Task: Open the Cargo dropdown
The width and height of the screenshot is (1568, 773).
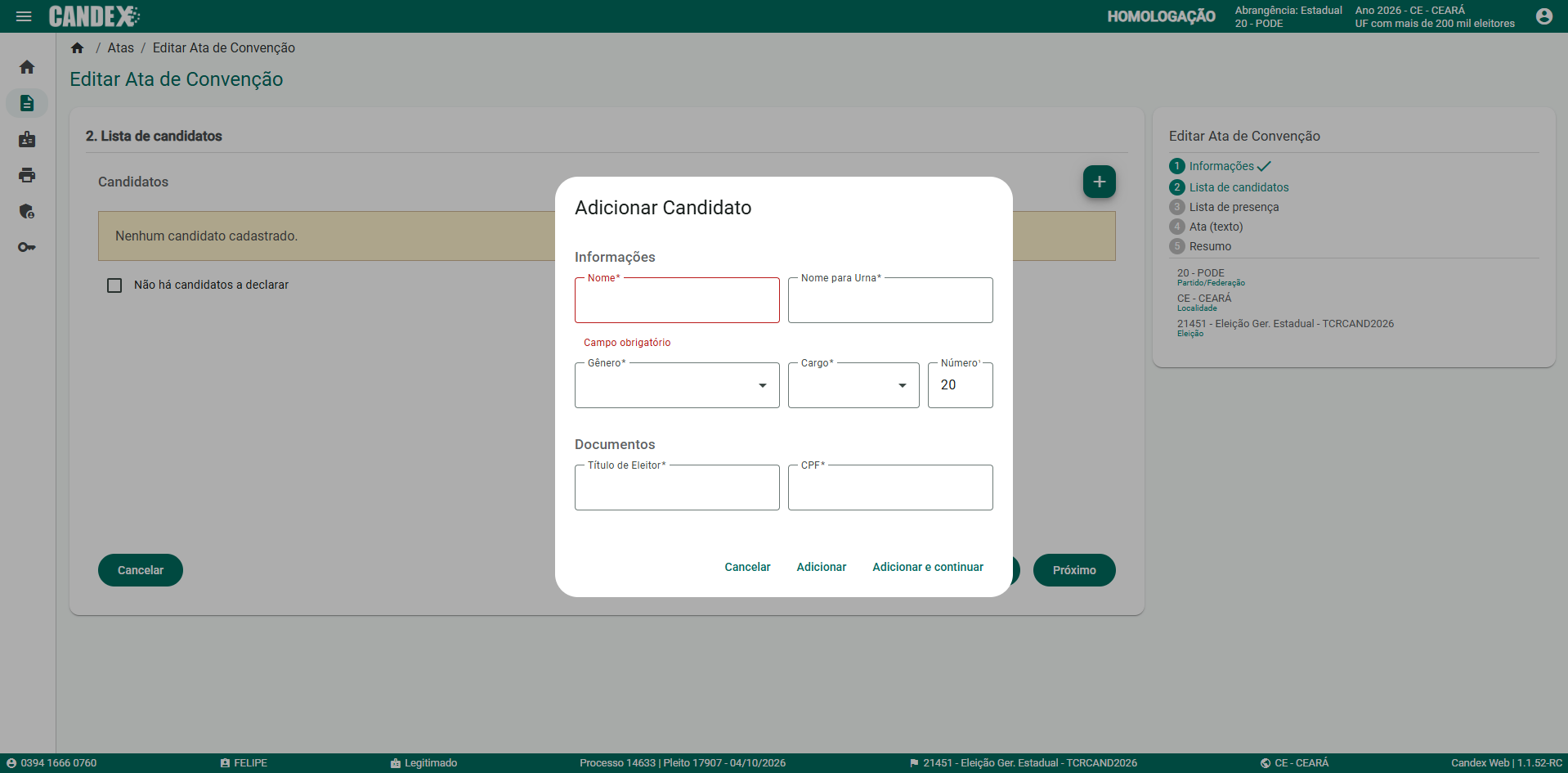Action: (x=853, y=385)
